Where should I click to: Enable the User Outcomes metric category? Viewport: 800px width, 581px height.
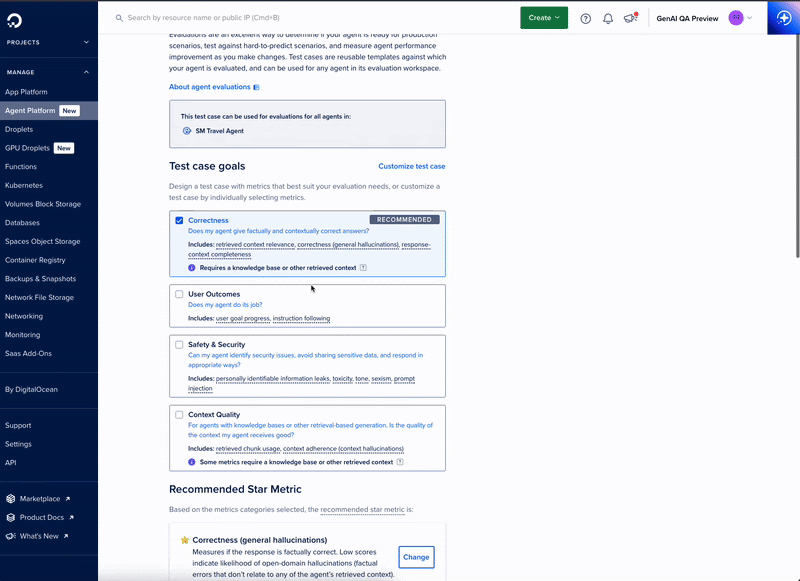click(x=177, y=294)
